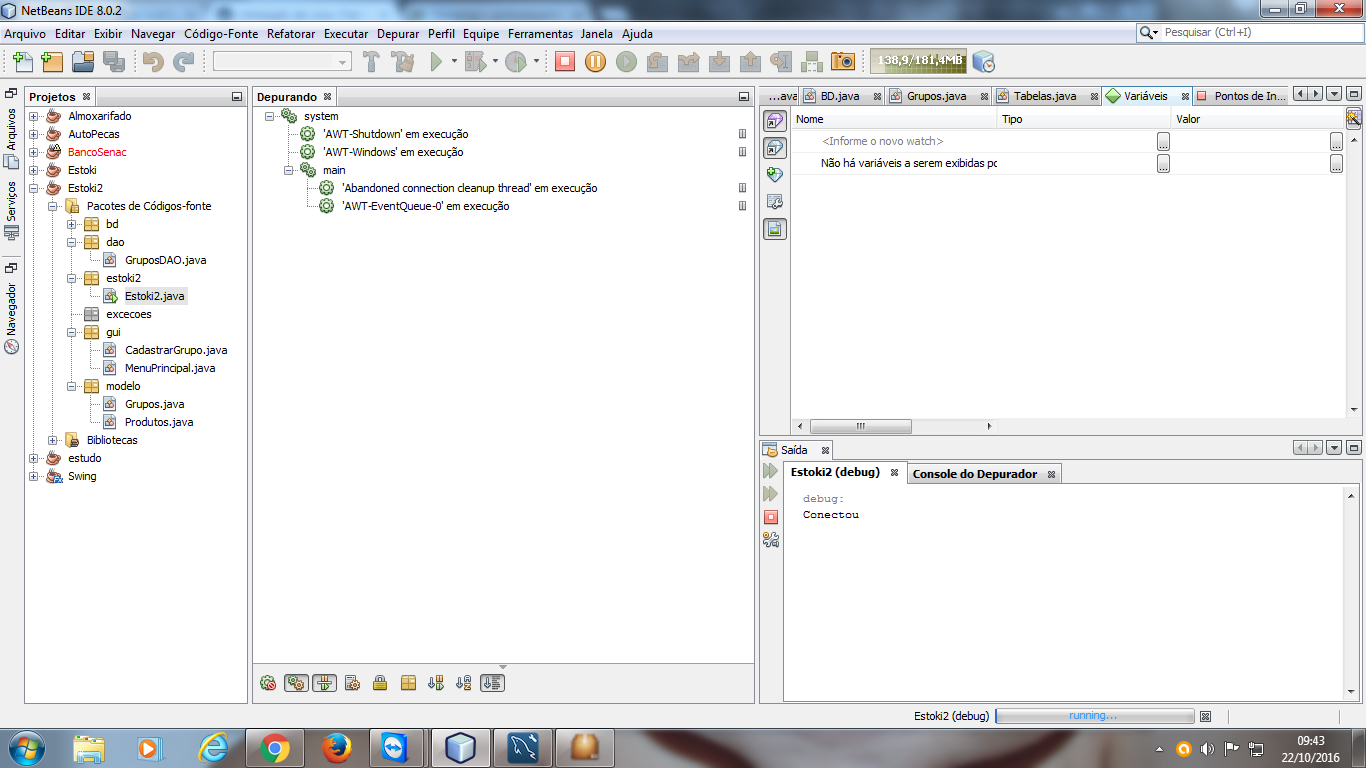Screen dimensions: 1366x768
Task: Toggle the show-less threads gear icon with red badge
Action: pyautogui.click(x=268, y=683)
